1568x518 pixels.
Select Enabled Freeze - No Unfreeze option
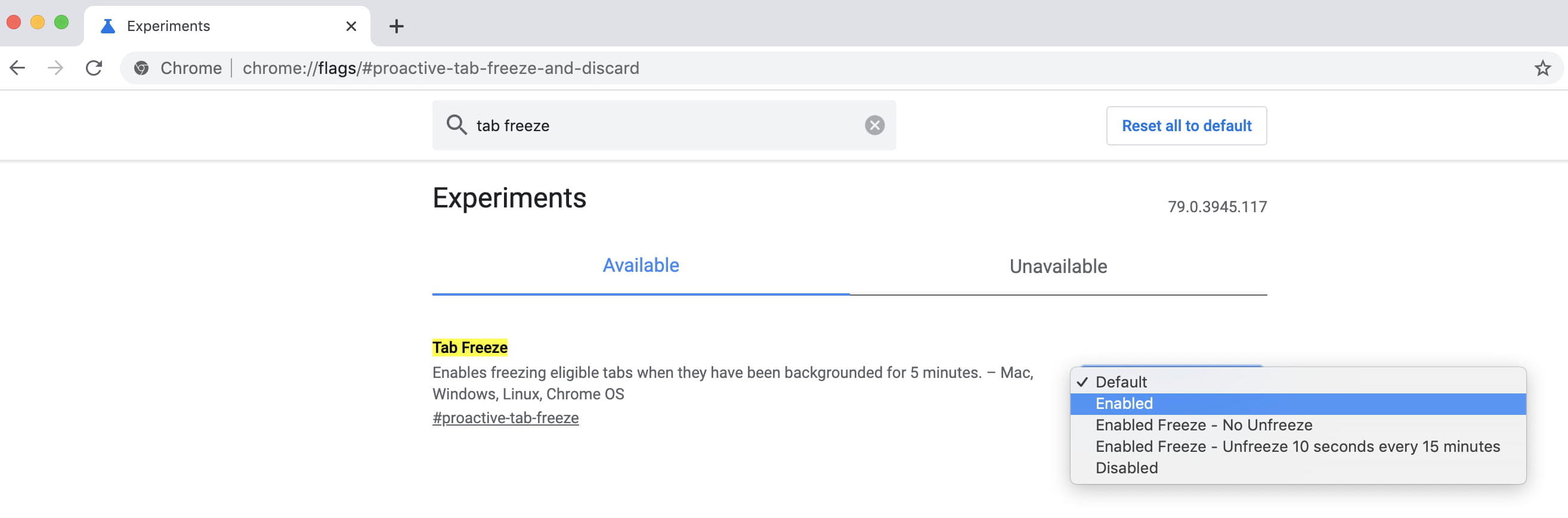coord(1298,425)
